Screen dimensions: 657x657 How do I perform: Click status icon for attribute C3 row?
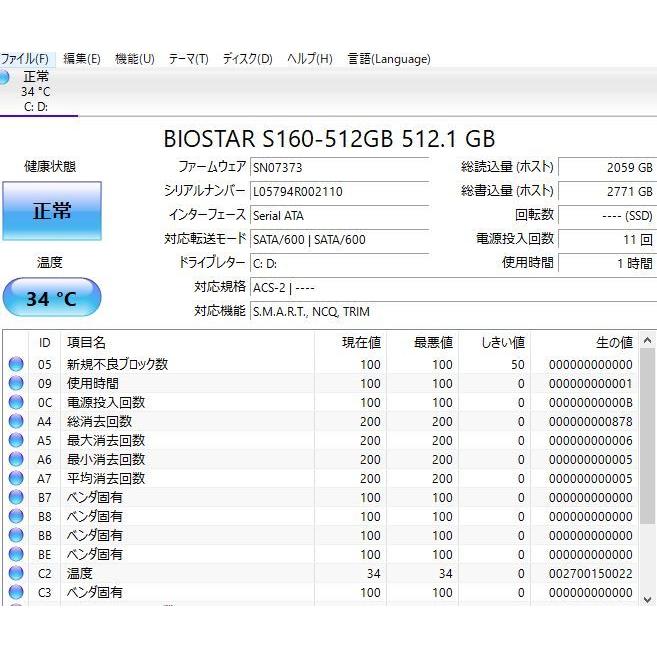pyautogui.click(x=16, y=592)
